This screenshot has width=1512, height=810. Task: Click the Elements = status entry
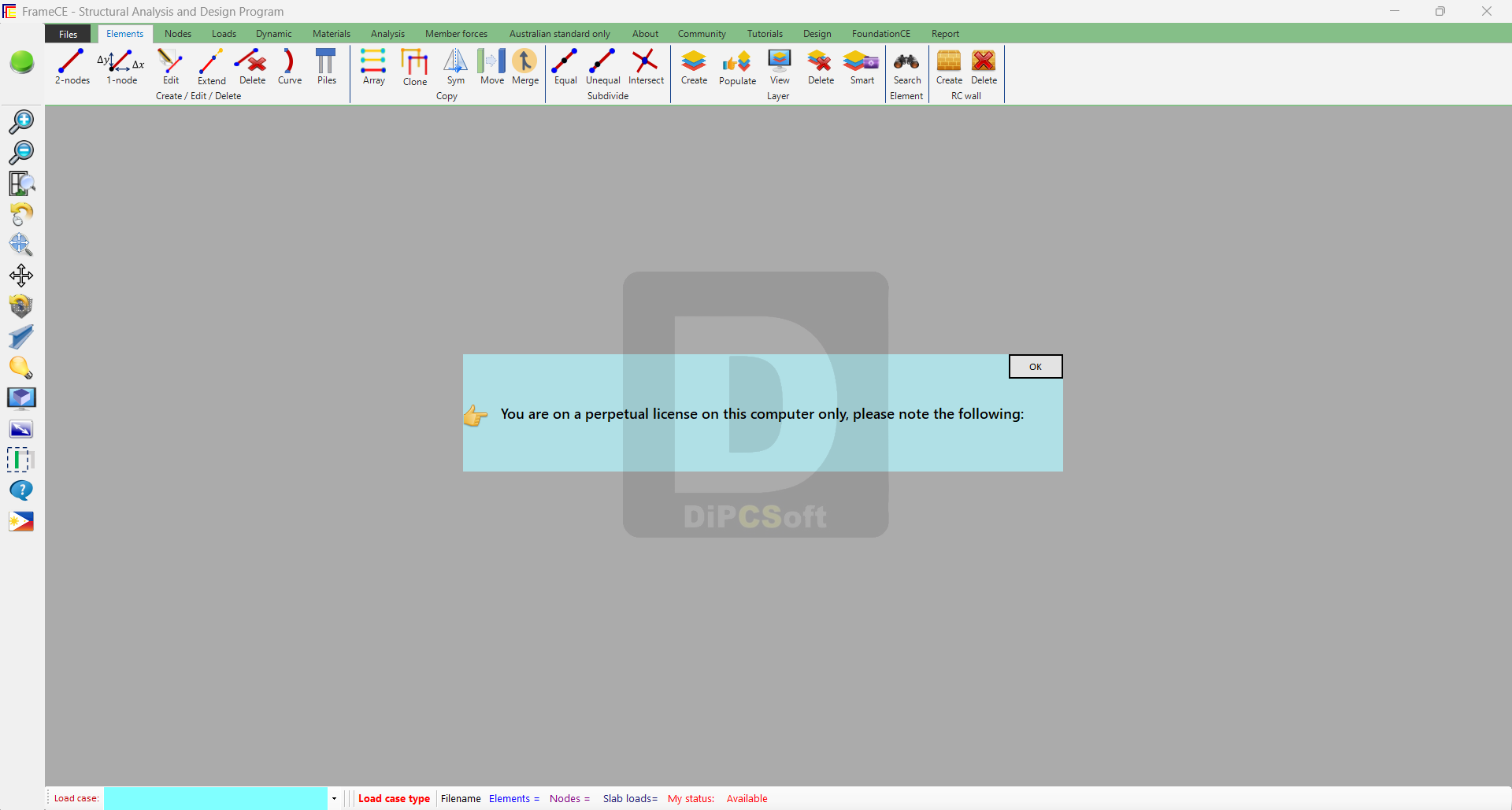pyautogui.click(x=514, y=798)
